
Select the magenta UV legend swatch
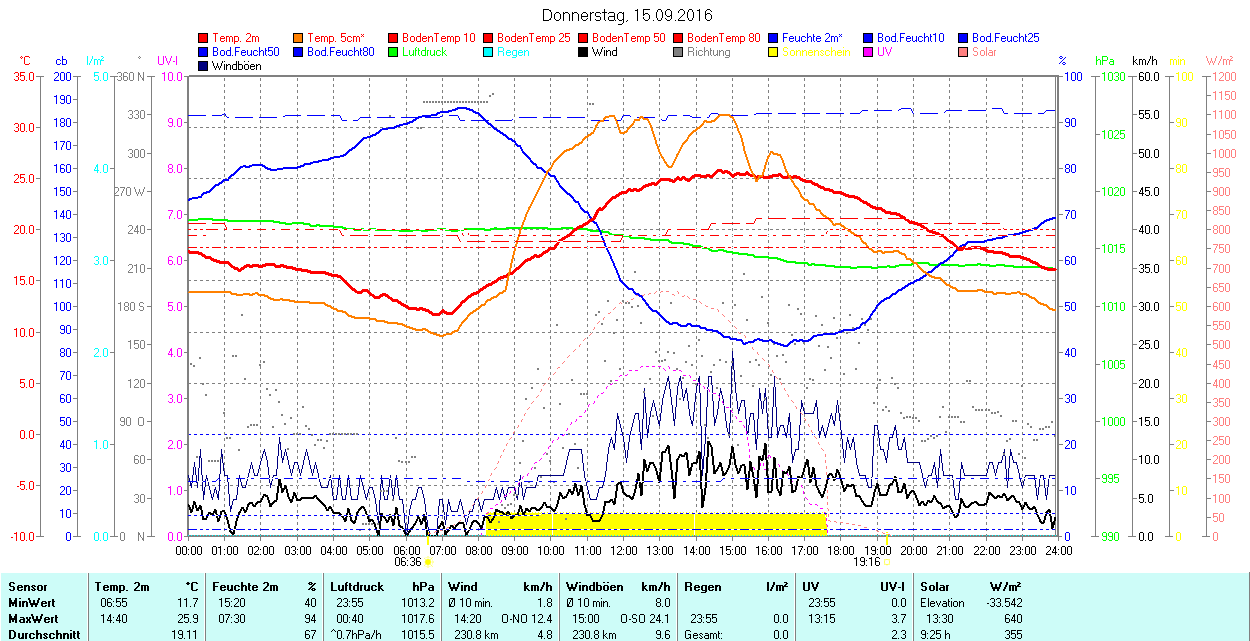868,52
